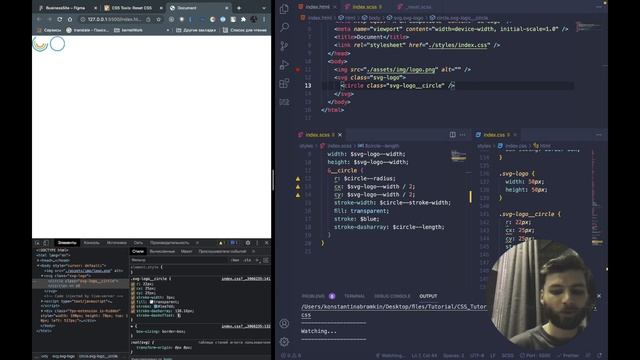The image size is (640, 360).
Task: Open the stroke color swatch in DevTools
Action: pos(156,306)
